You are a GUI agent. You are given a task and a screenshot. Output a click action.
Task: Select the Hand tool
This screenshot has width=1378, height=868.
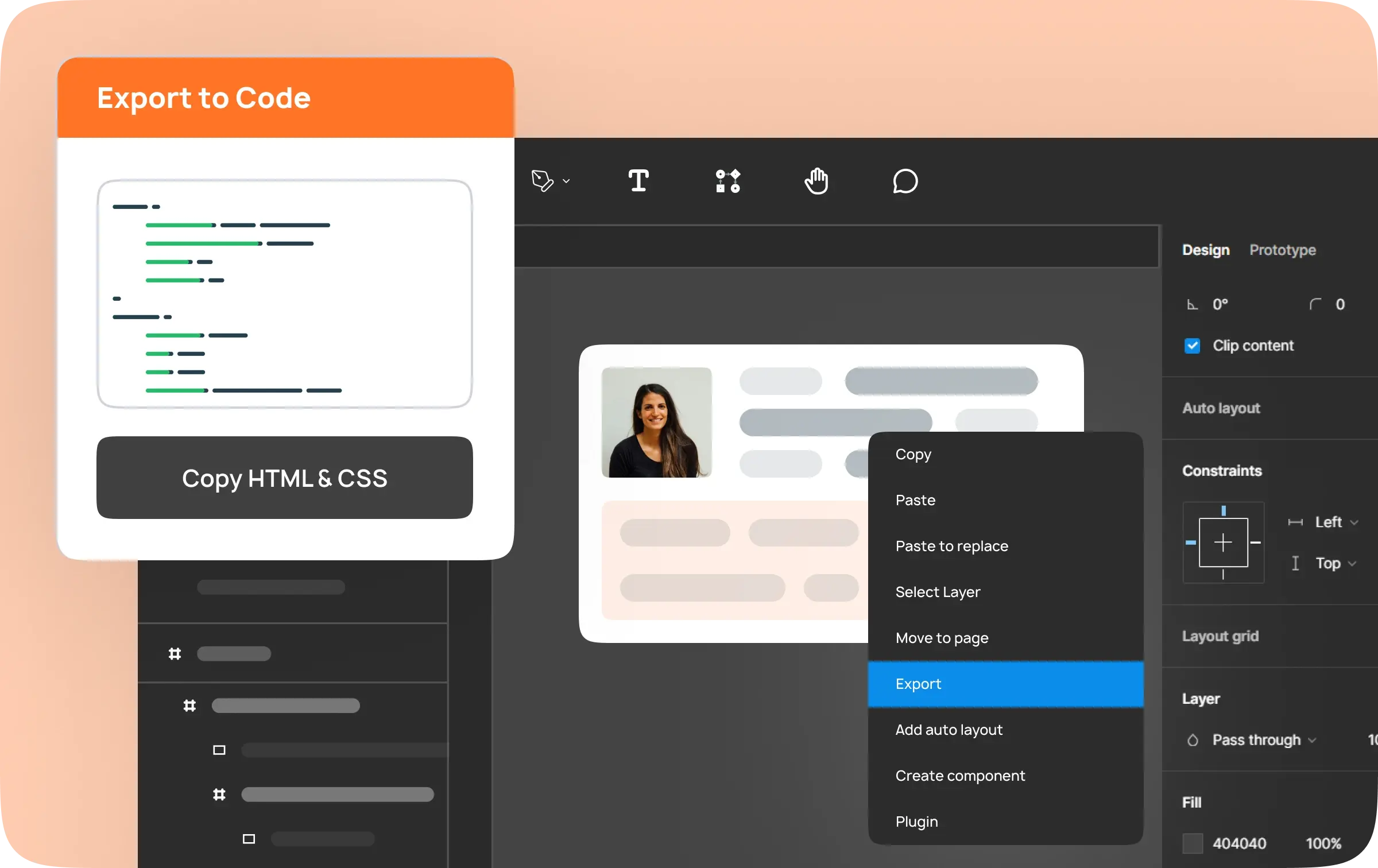(816, 181)
